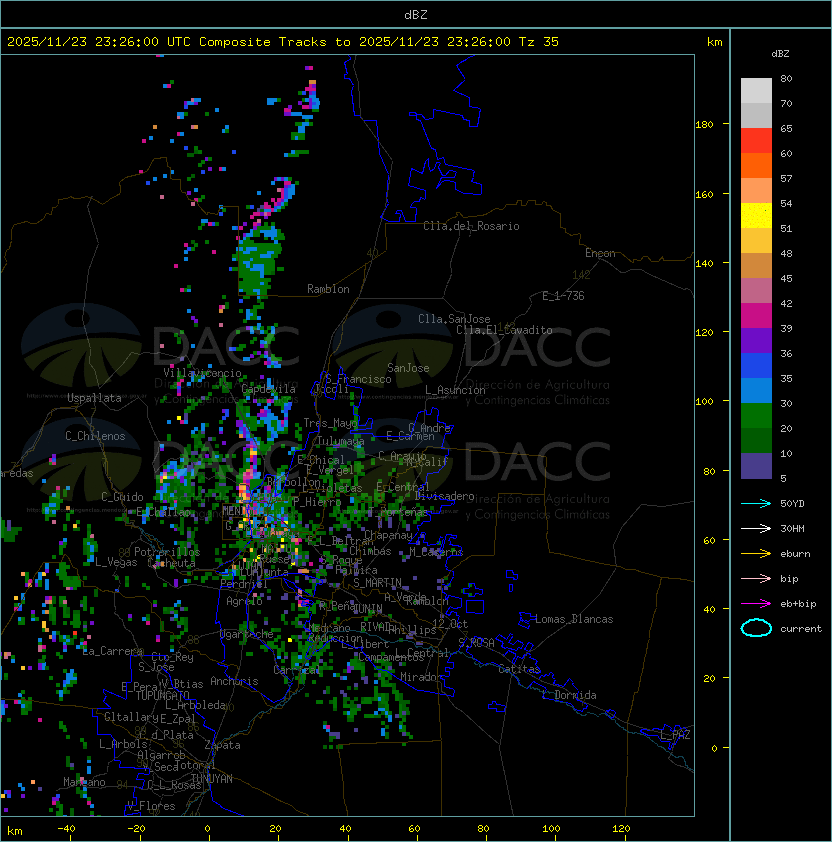Pick the magenta swatch between 42 and 39 dBZ
This screenshot has height=842, width=832.
coord(756,315)
